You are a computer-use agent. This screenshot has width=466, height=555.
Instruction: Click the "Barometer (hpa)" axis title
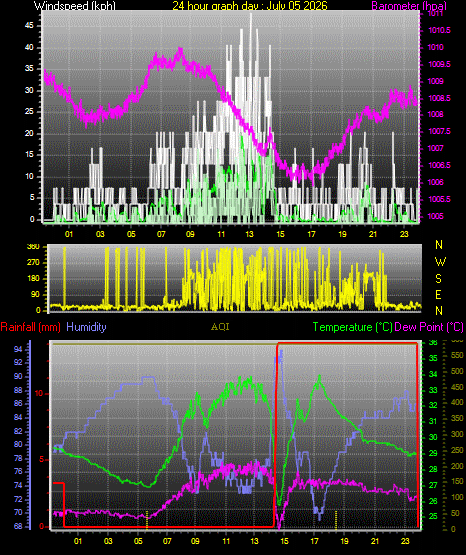(x=409, y=6)
